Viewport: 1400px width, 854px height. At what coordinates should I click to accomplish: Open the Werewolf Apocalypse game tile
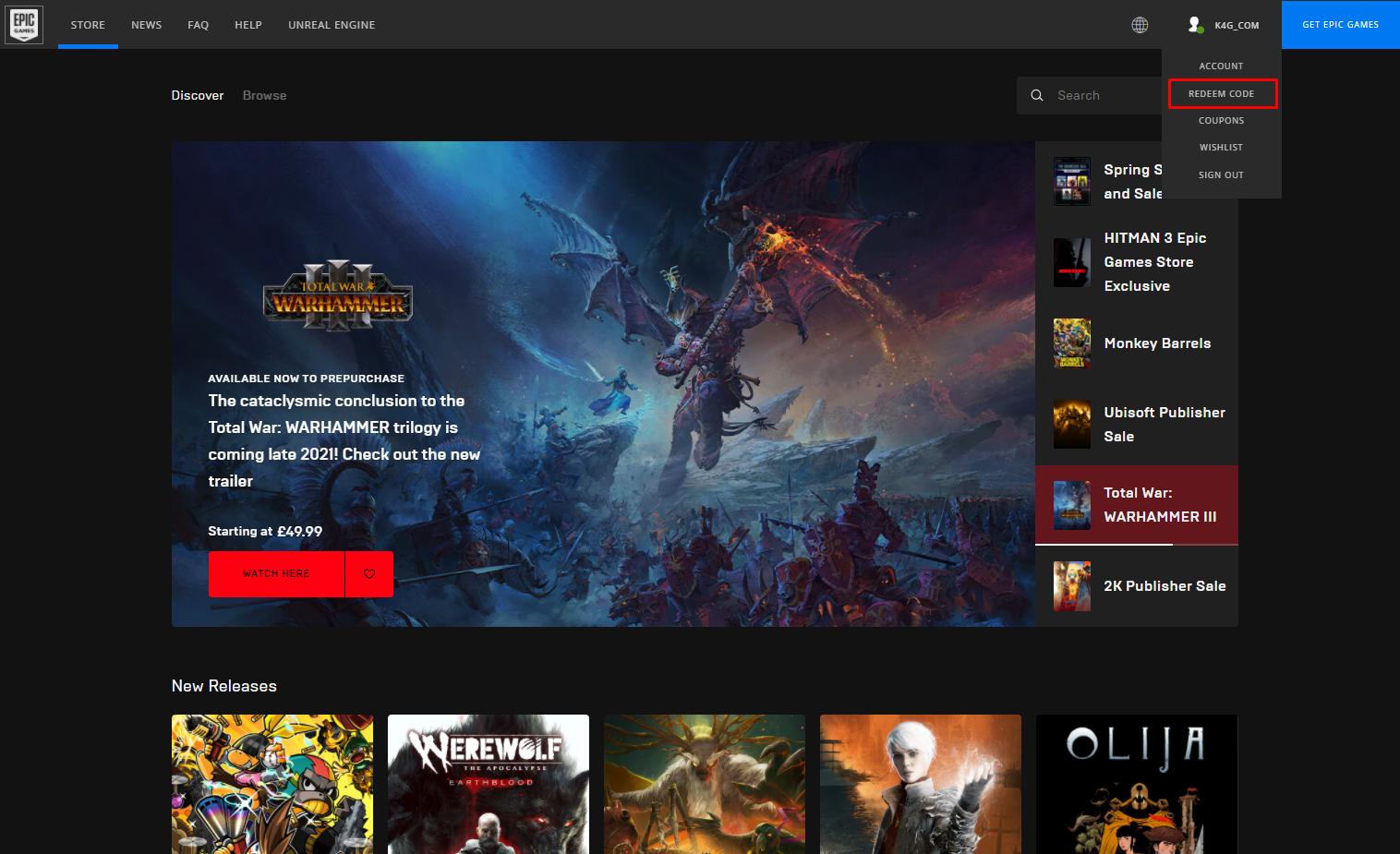pyautogui.click(x=489, y=784)
